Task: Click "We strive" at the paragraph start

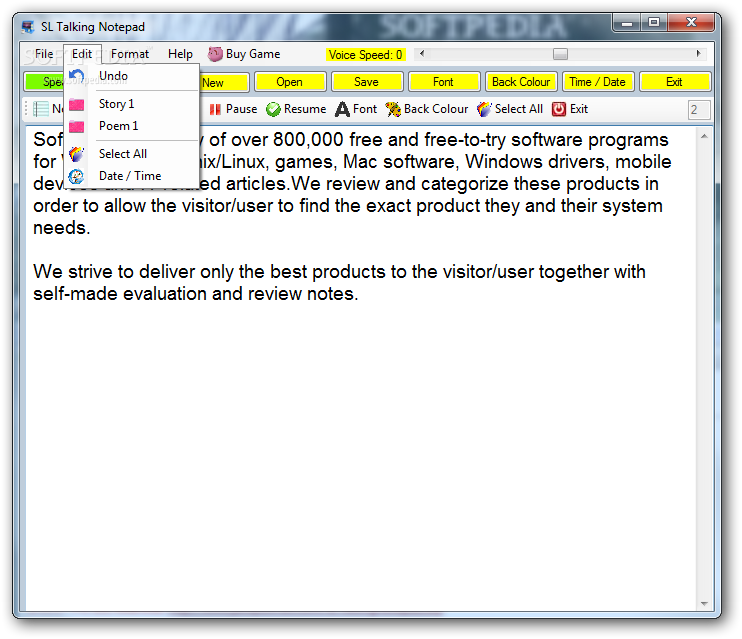Action: pos(72,272)
